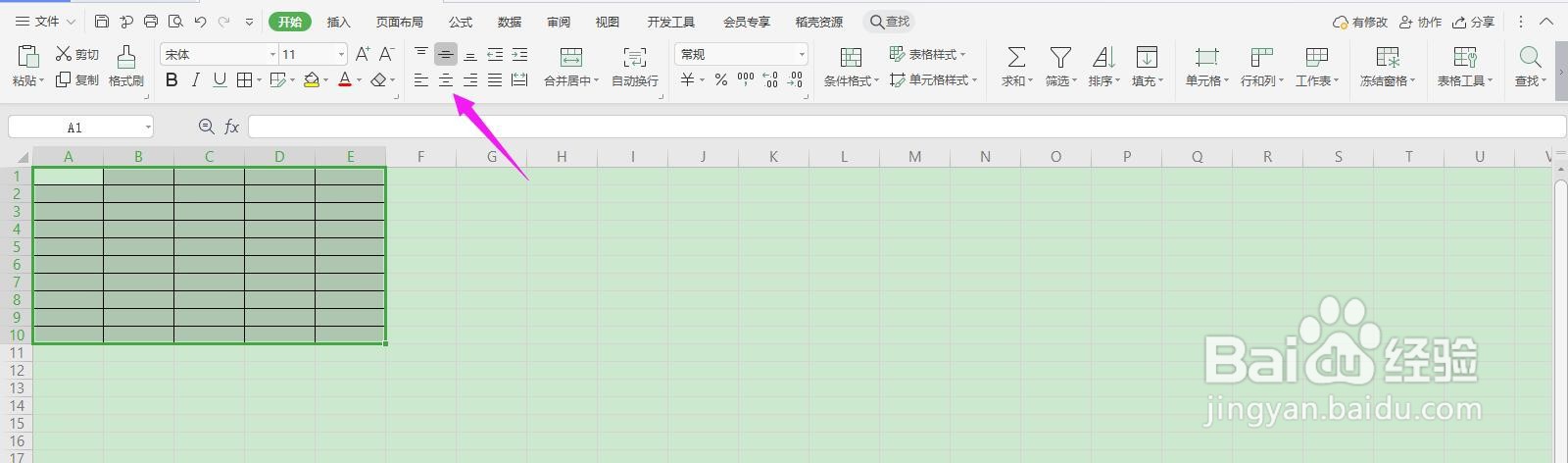
Task: Undo the last action
Action: (200, 22)
